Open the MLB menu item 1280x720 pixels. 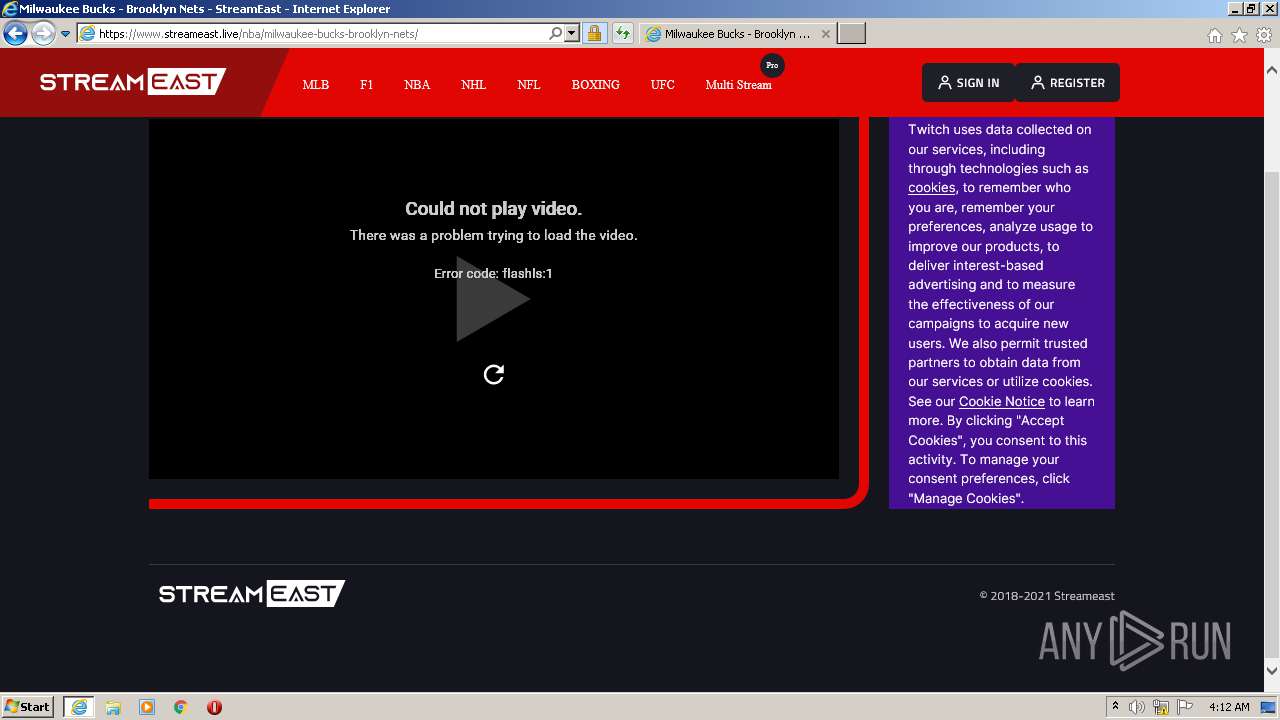(x=316, y=85)
